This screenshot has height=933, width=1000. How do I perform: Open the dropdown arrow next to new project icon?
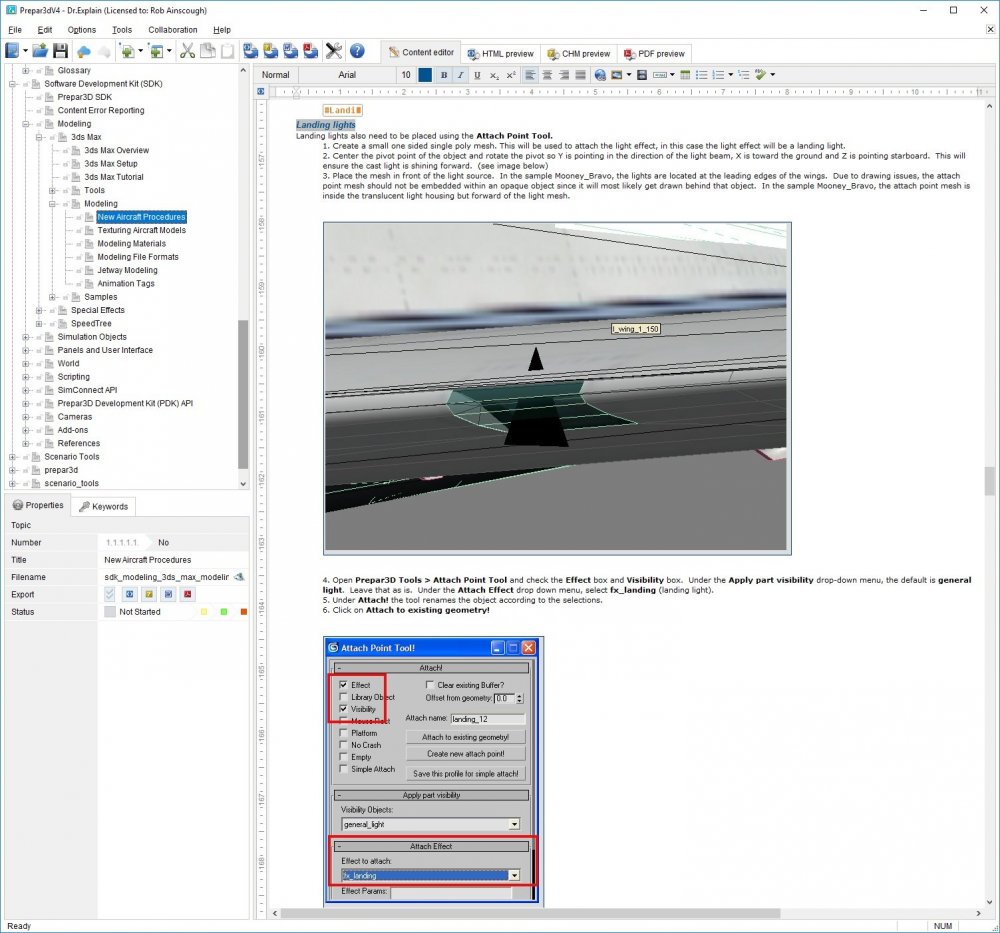click(x=26, y=51)
